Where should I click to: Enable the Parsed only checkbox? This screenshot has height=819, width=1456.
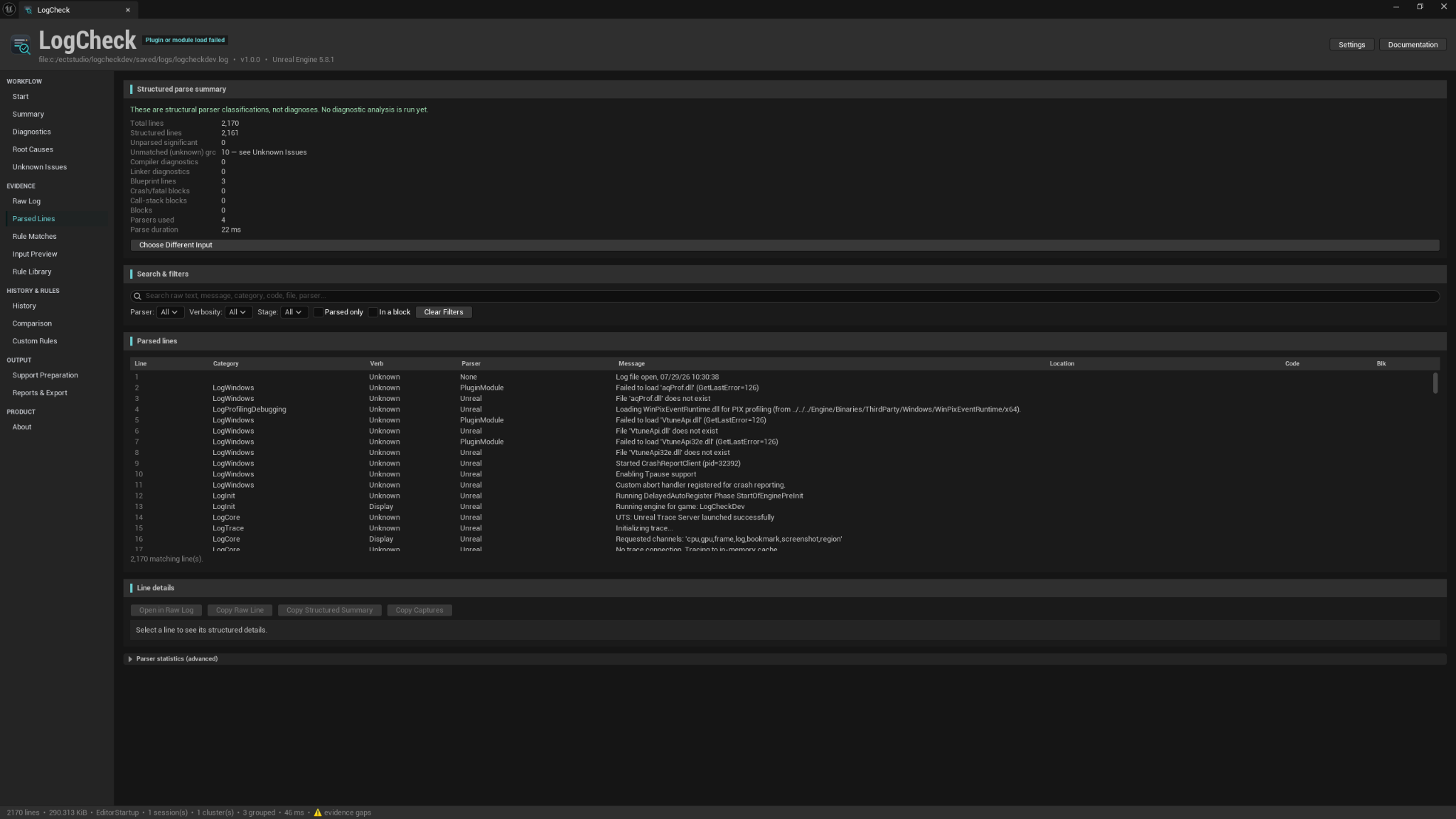(x=318, y=312)
